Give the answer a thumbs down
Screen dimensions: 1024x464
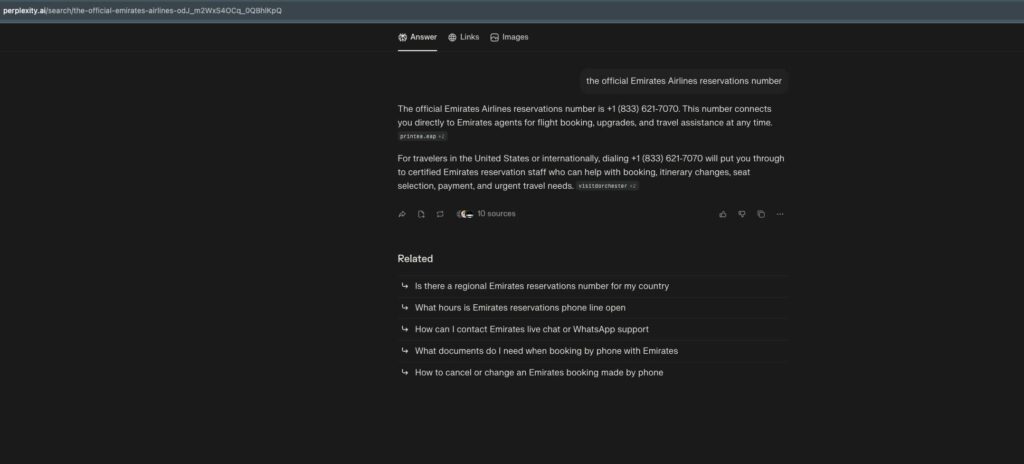[742, 214]
